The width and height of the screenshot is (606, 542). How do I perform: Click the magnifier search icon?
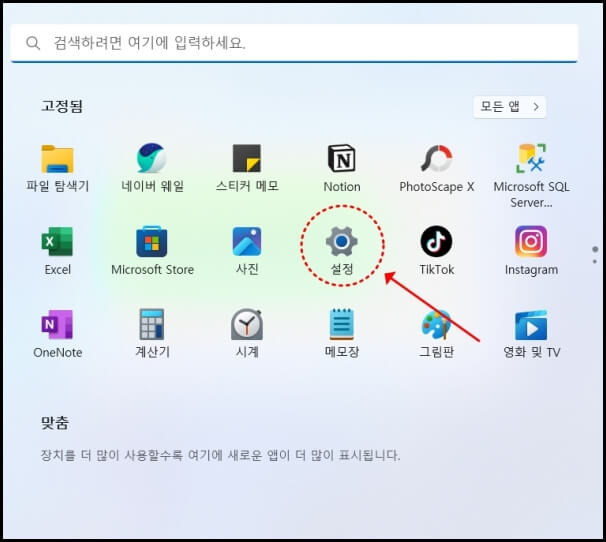pyautogui.click(x=33, y=43)
